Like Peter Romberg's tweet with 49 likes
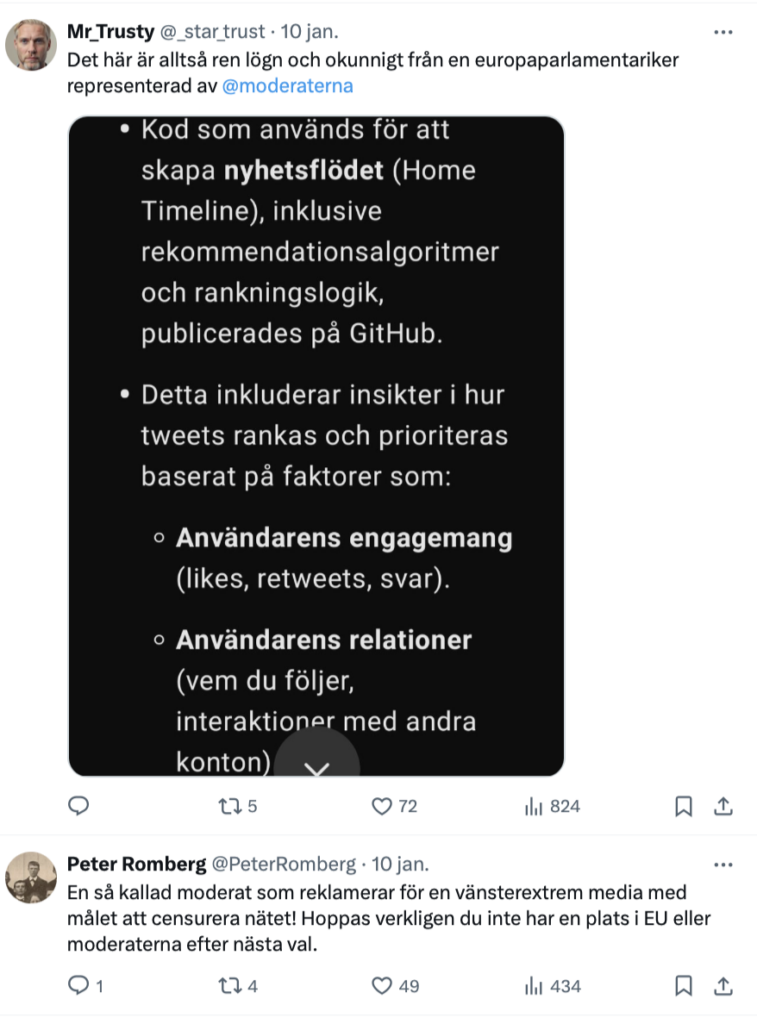 pos(381,986)
